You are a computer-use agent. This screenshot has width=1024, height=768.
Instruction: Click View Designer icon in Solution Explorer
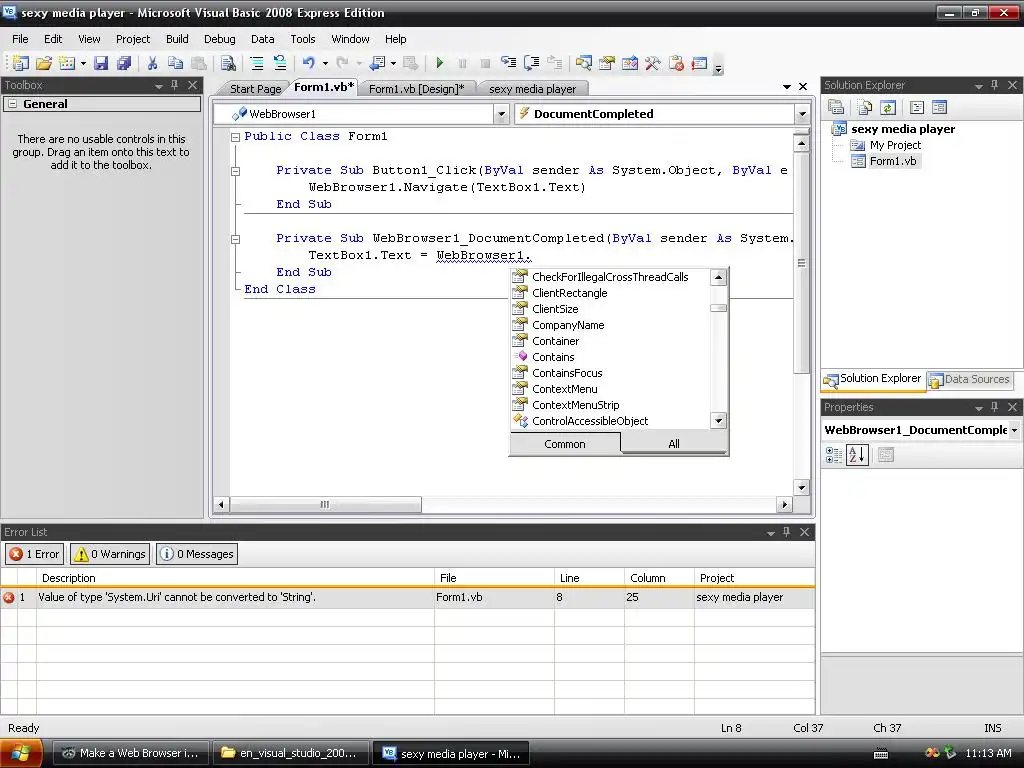[939, 107]
